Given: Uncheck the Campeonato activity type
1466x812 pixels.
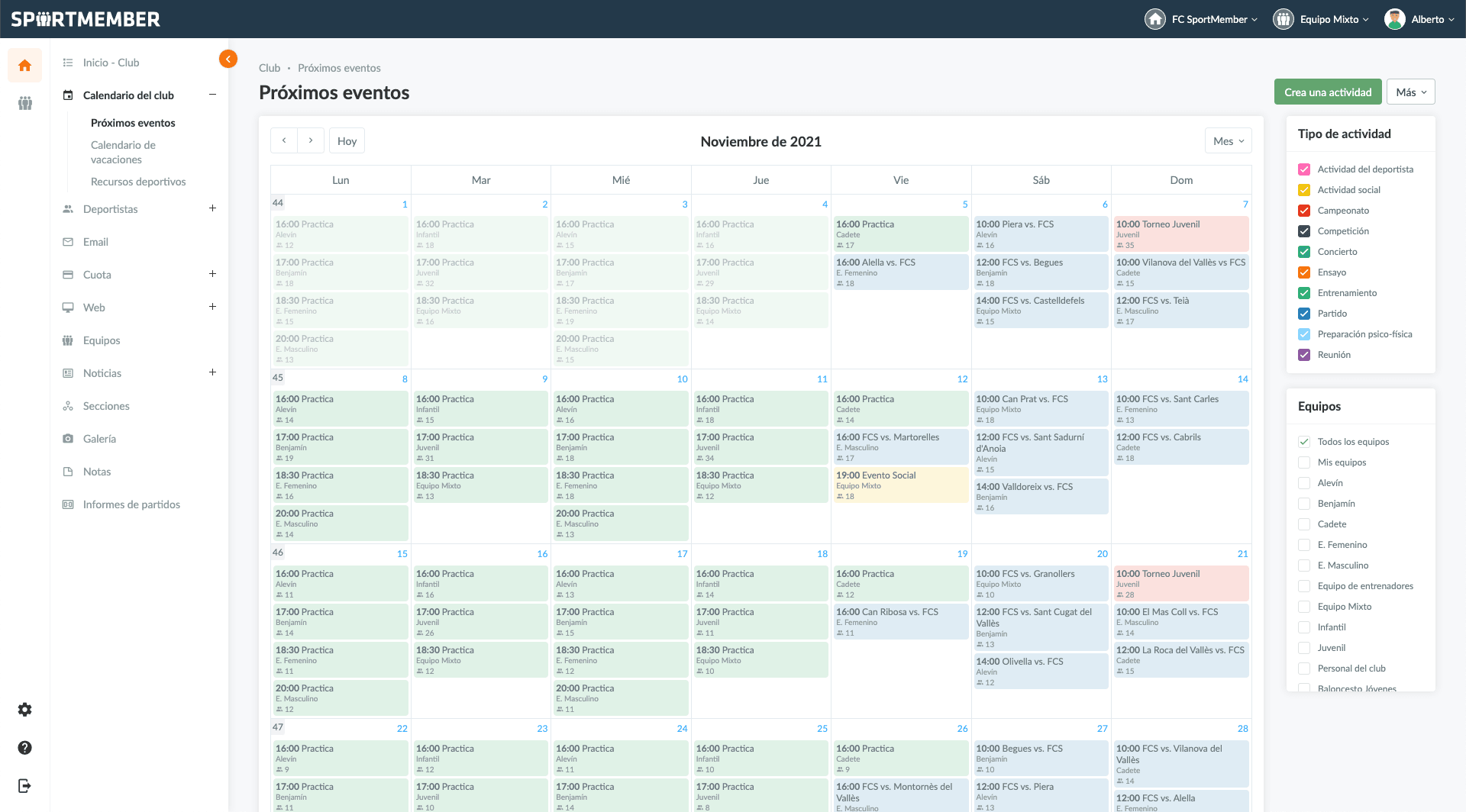Looking at the screenshot, I should tap(1304, 211).
